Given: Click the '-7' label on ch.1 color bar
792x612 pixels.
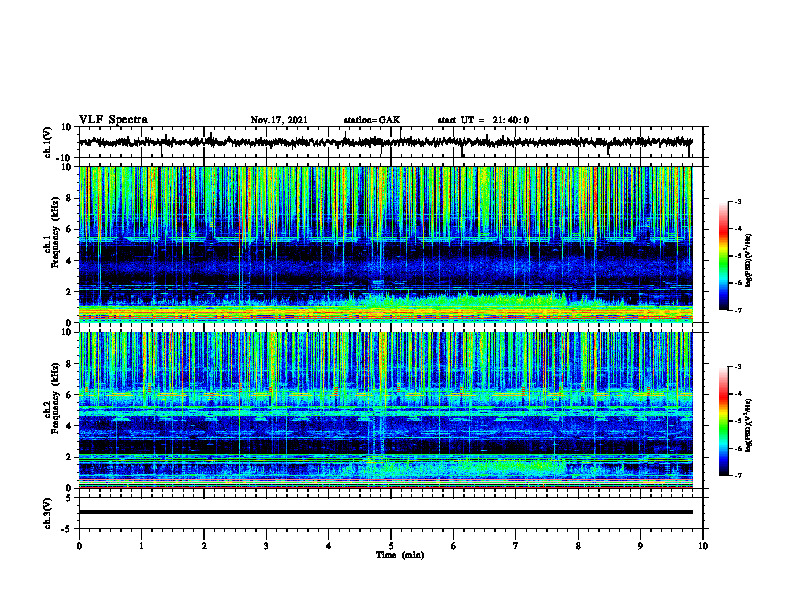Looking at the screenshot, I should pyautogui.click(x=738, y=310).
